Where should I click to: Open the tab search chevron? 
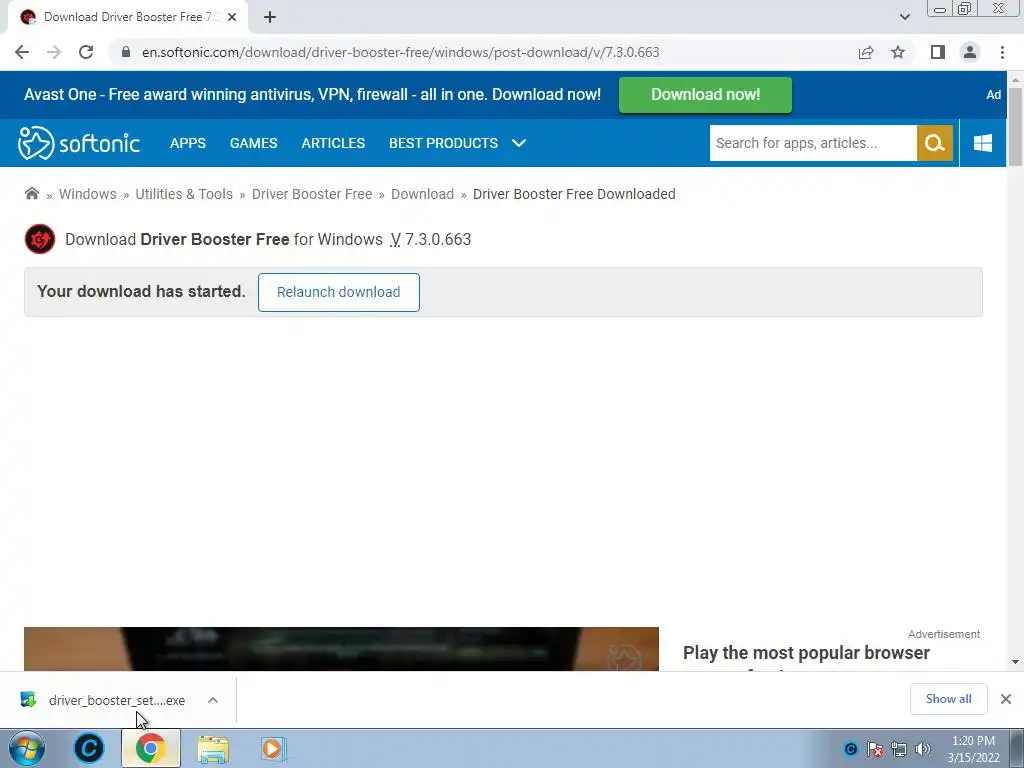click(x=904, y=17)
